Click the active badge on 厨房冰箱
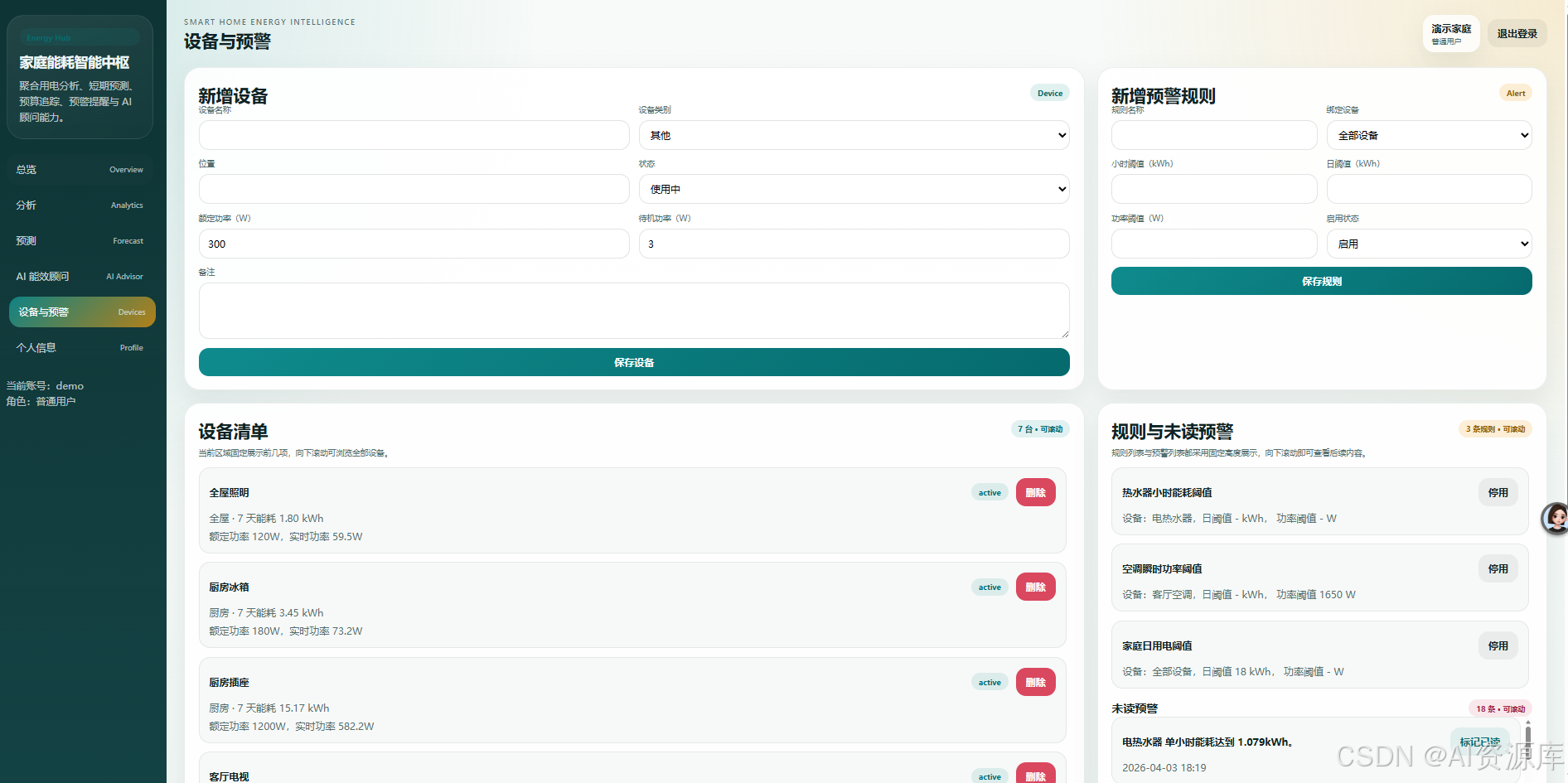 pos(990,587)
